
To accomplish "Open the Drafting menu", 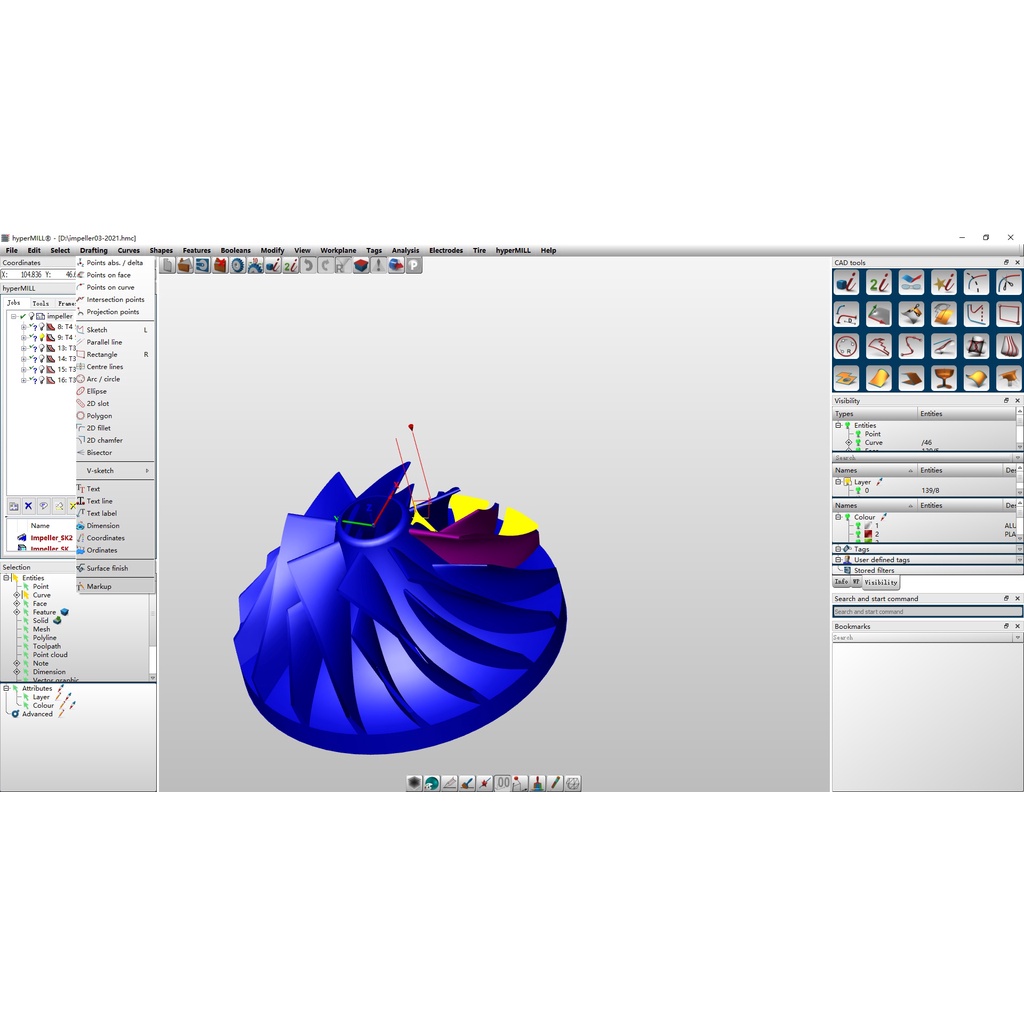I will pos(93,250).
